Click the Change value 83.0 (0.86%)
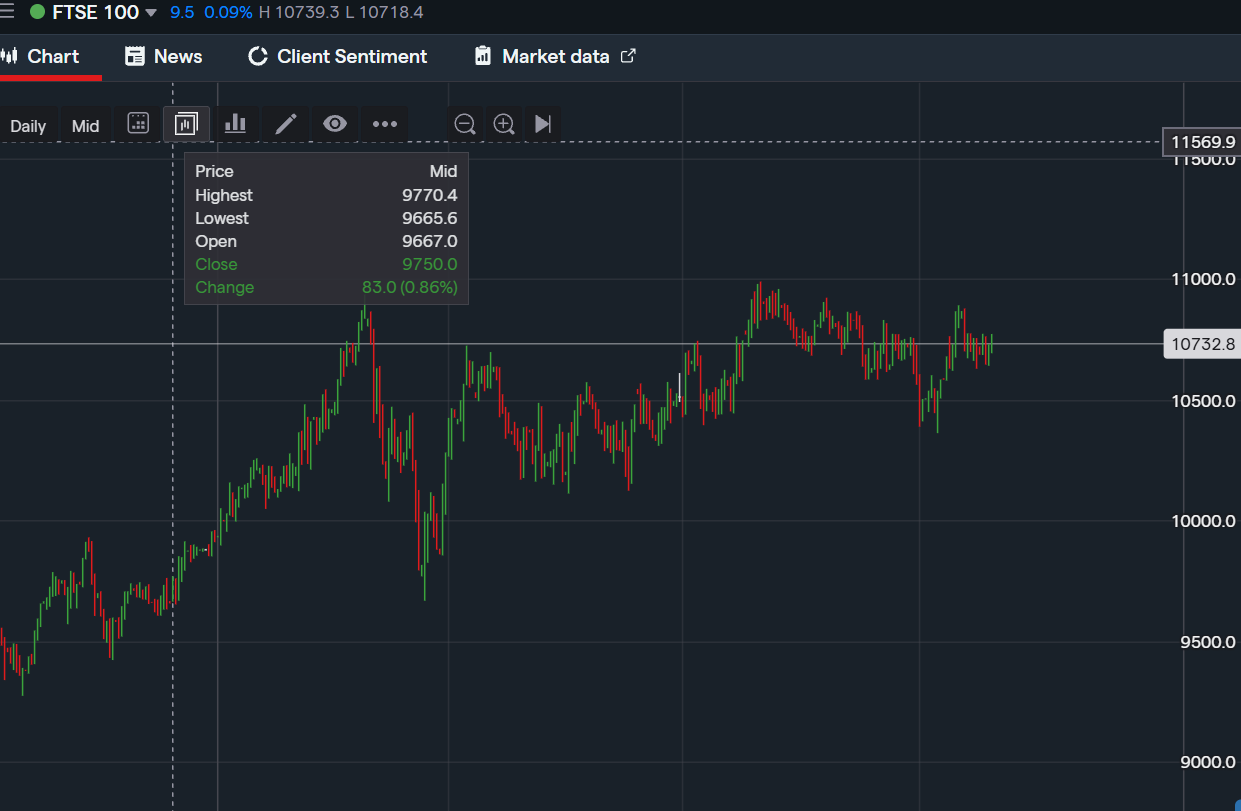Image resolution: width=1241 pixels, height=811 pixels. [410, 287]
